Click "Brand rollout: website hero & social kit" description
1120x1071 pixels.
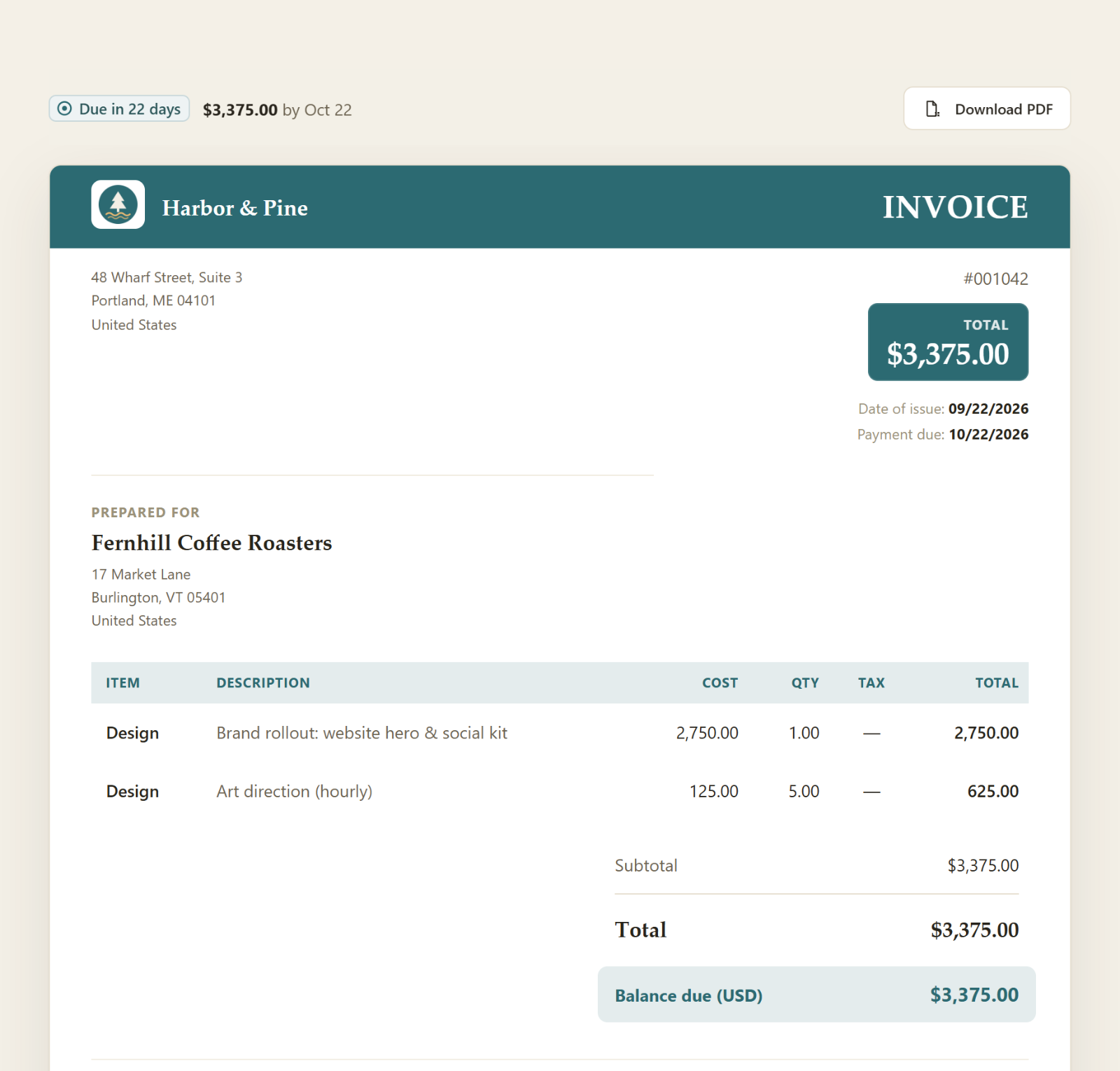point(362,733)
